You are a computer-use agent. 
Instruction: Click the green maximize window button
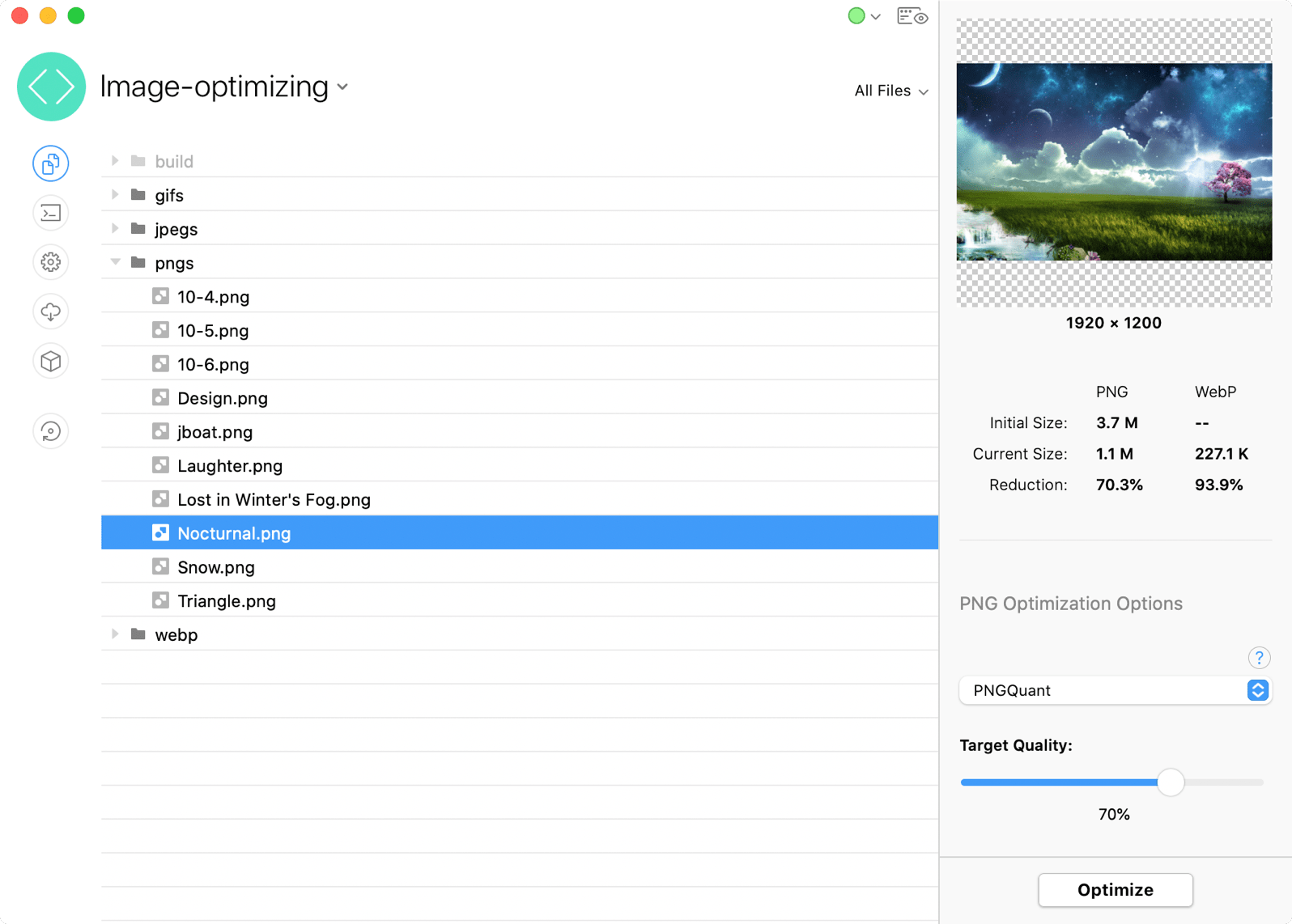coord(76,16)
